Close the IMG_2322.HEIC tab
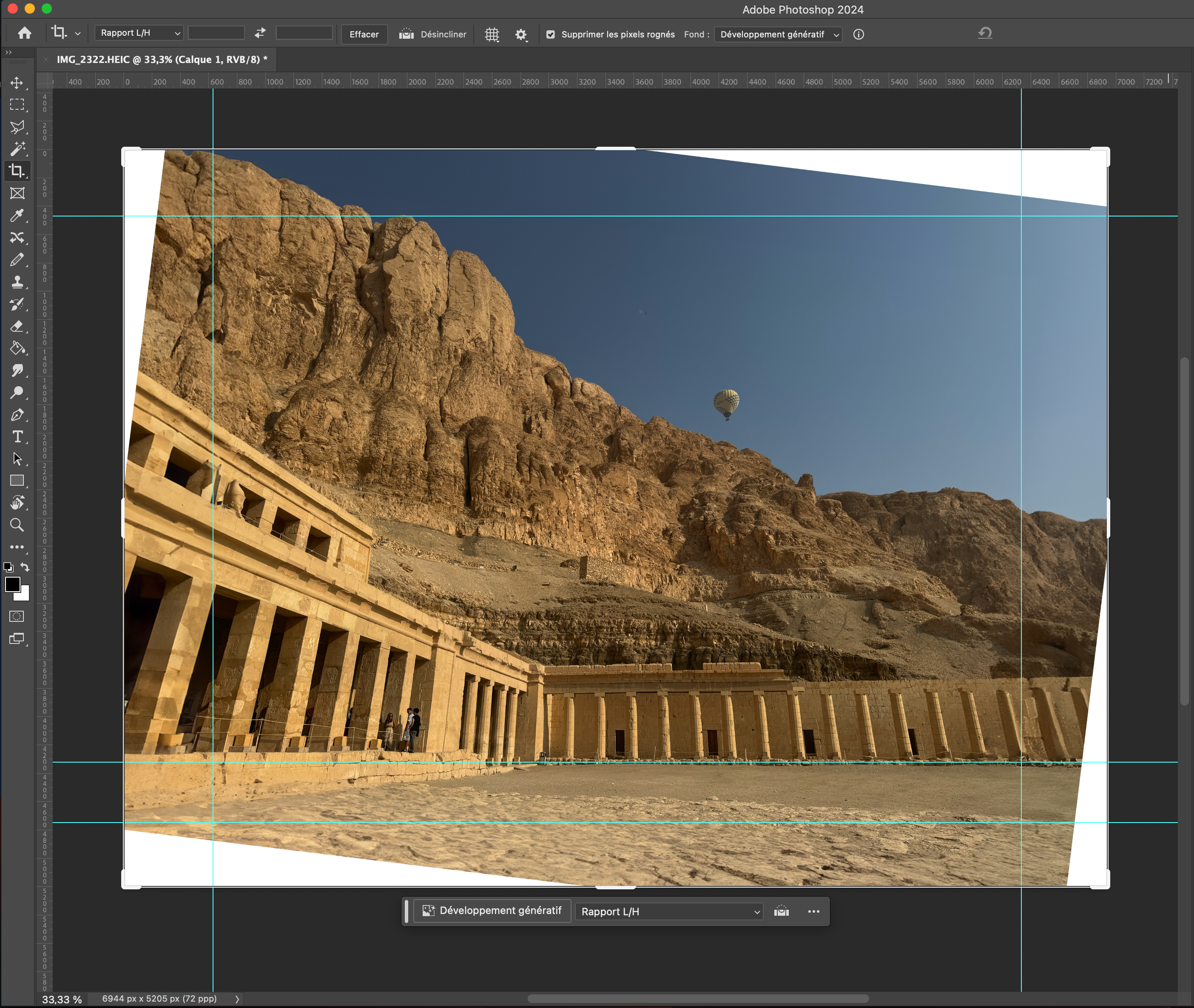This screenshot has height=1008, width=1194. [46, 60]
